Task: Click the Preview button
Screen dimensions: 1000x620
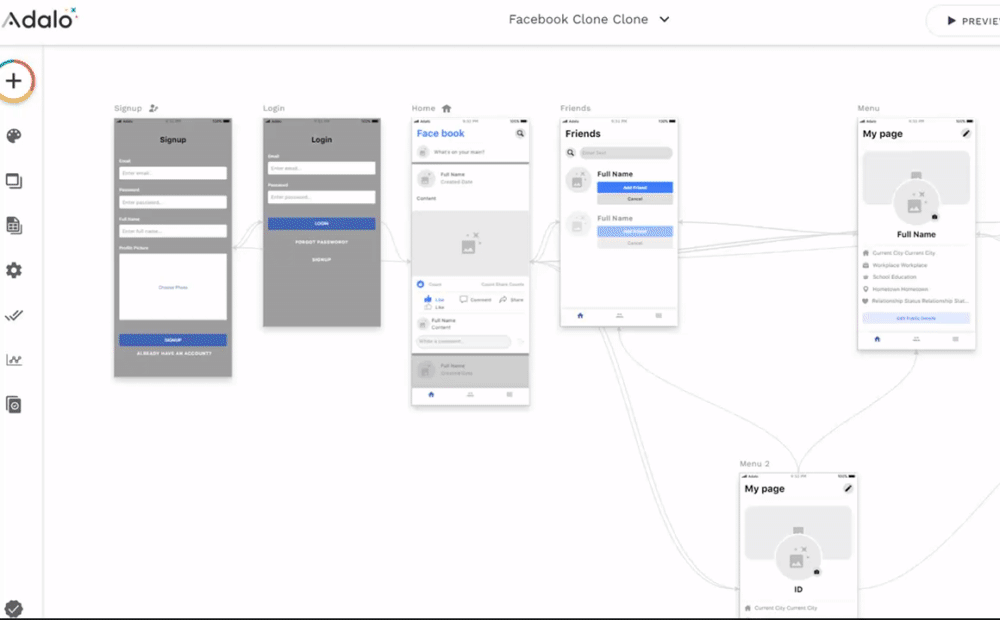Action: point(966,20)
